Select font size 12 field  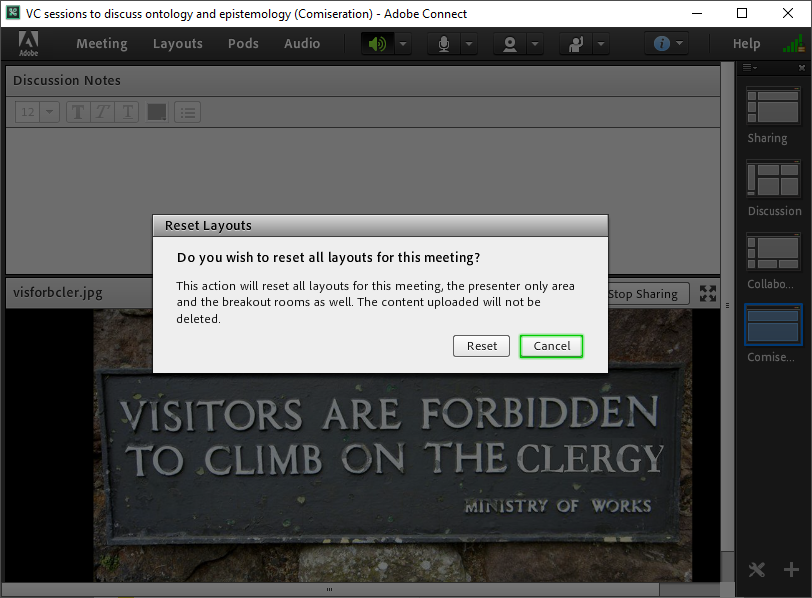tap(28, 112)
